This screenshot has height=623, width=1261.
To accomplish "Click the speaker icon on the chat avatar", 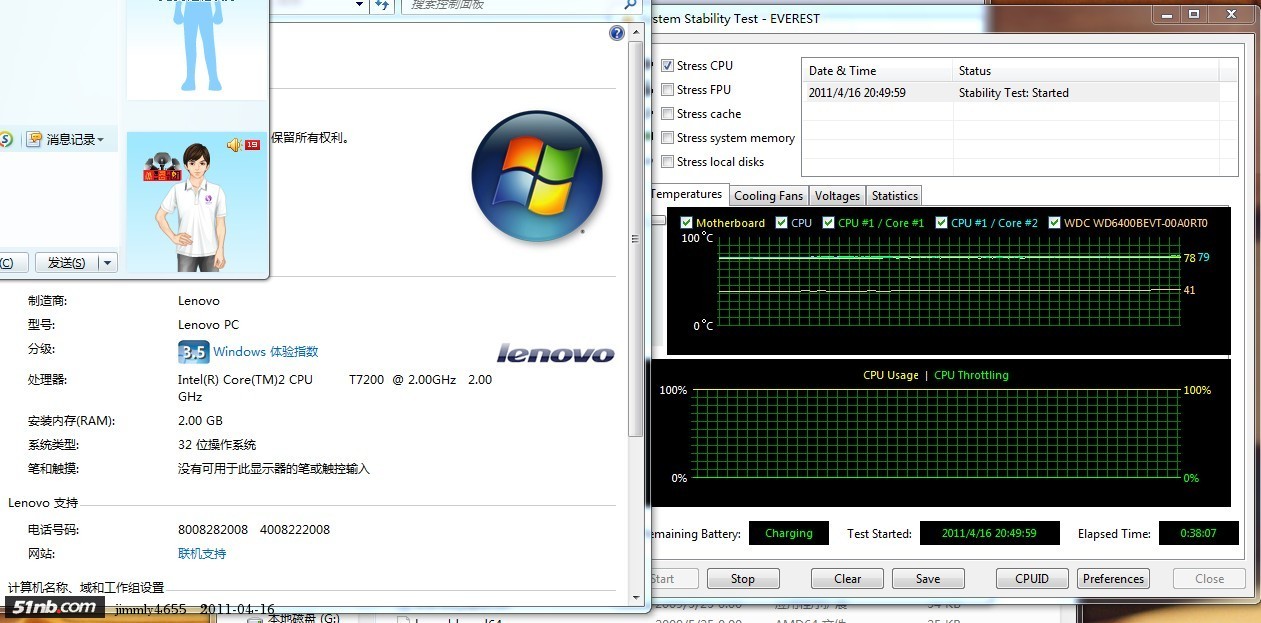I will pyautogui.click(x=235, y=145).
